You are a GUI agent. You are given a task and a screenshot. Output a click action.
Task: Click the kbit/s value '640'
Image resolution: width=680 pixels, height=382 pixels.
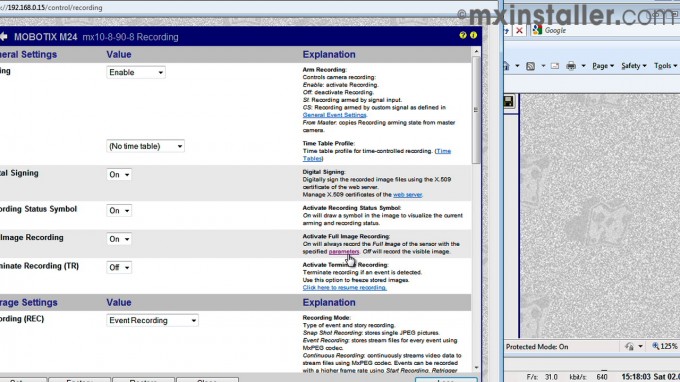click(602, 377)
